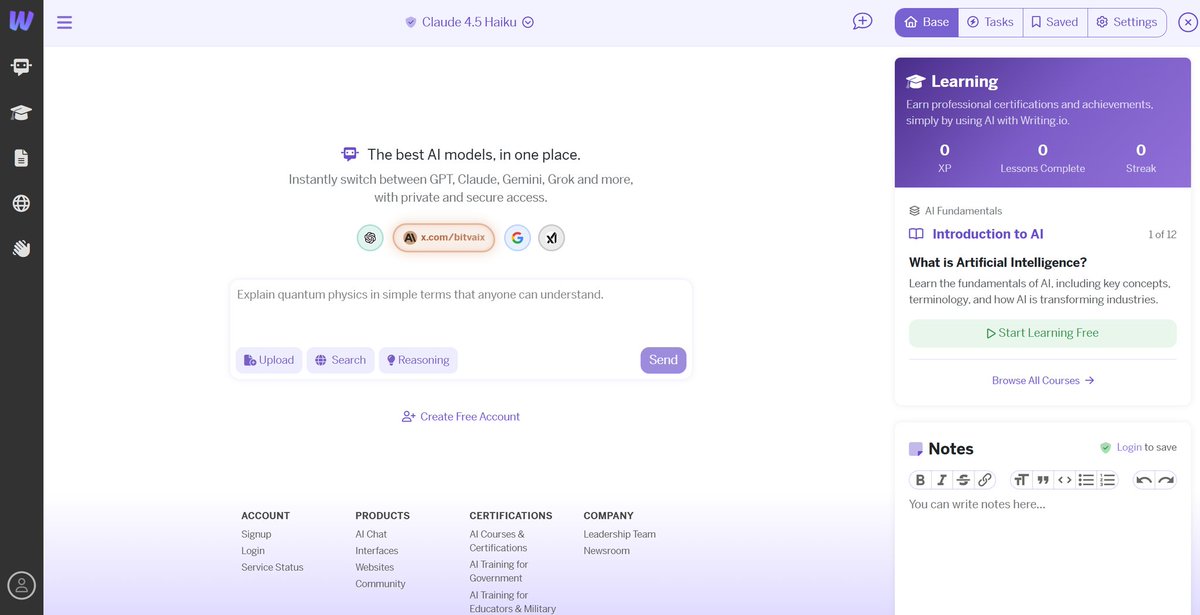Insert a bulleted list in Notes
Screen dimensions: 1200x615
(1086, 480)
